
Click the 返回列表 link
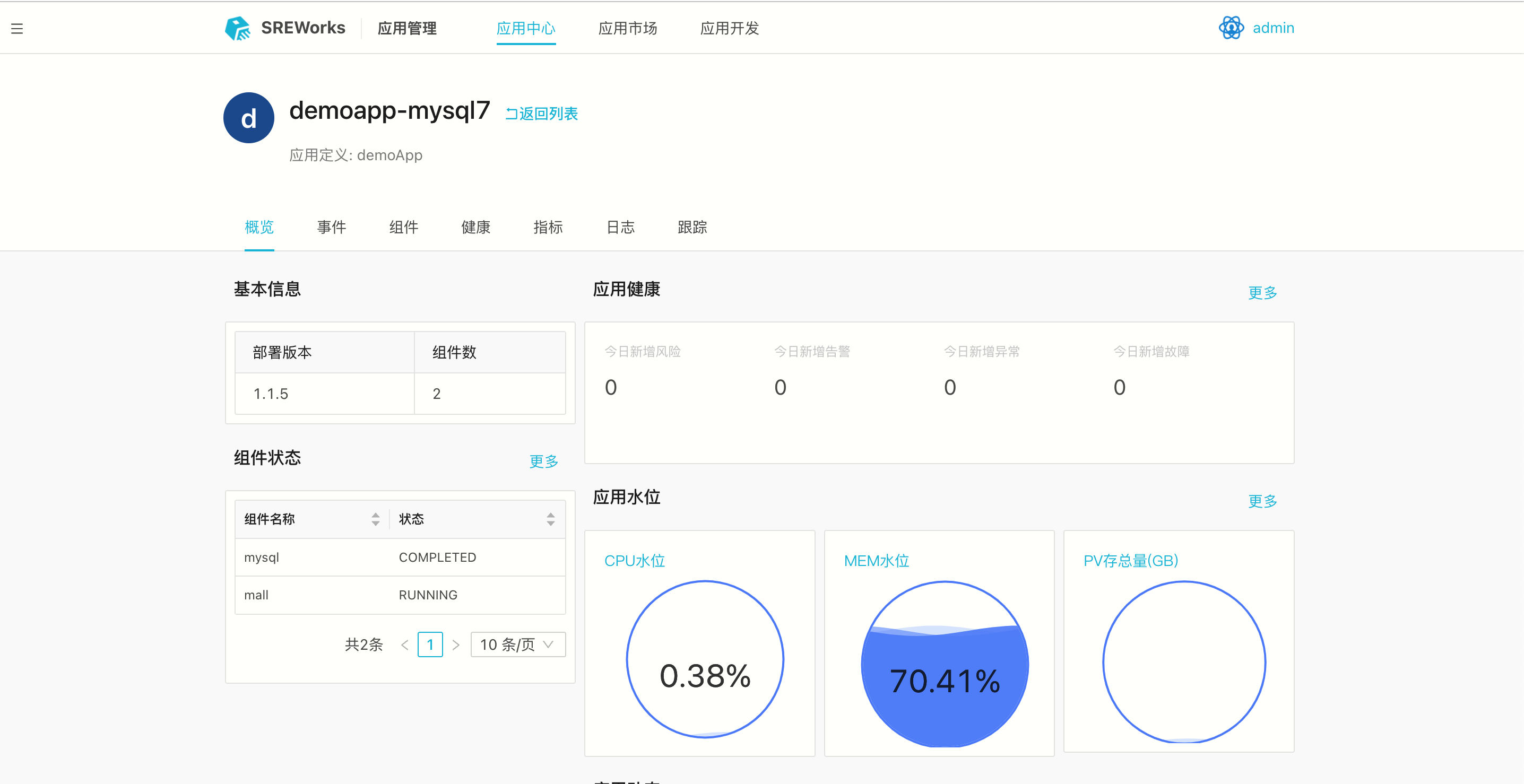541,114
